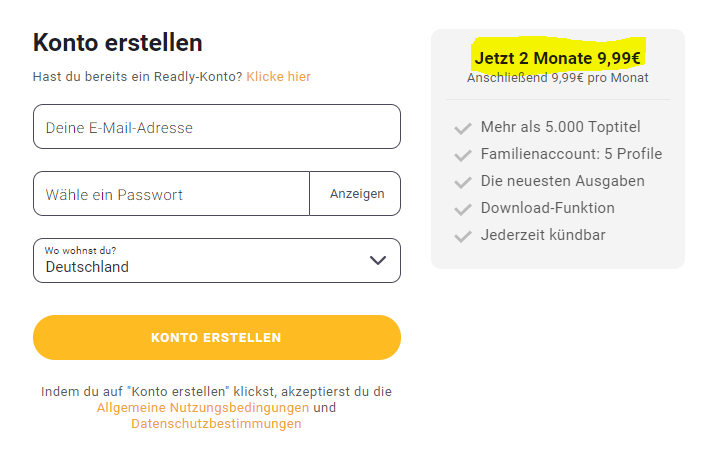Focus the Deine E-Mail-Adresse field
Image resolution: width=708 pixels, height=451 pixels.
point(216,127)
